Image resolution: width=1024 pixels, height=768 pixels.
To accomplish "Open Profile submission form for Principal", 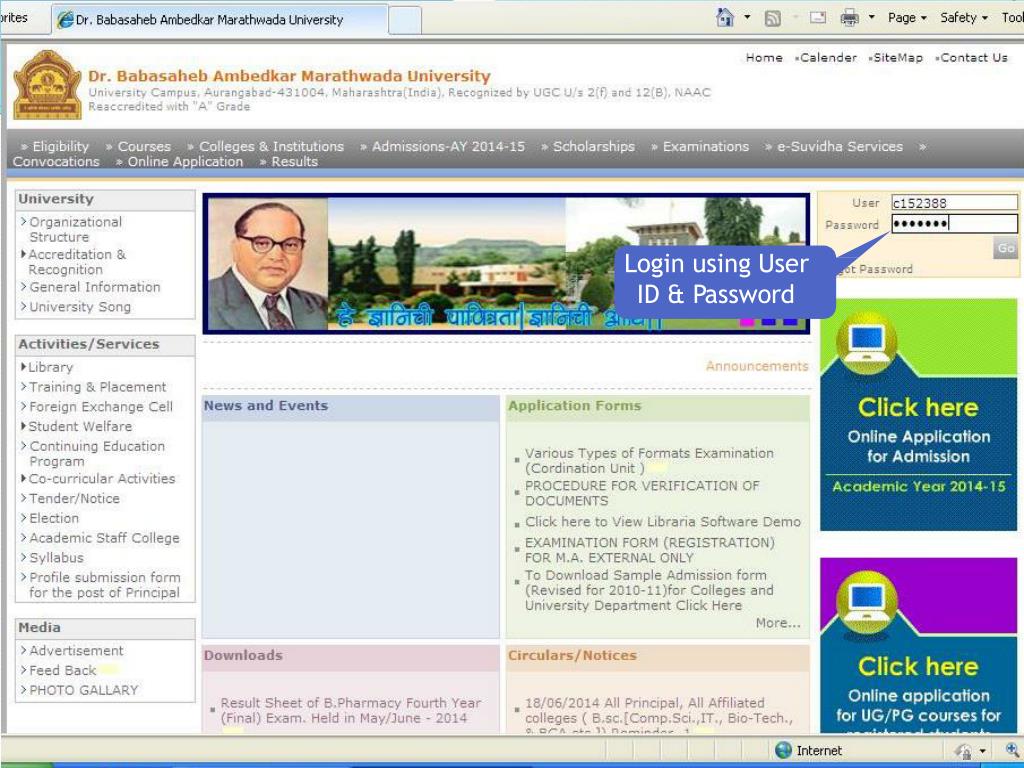I will (x=104, y=584).
